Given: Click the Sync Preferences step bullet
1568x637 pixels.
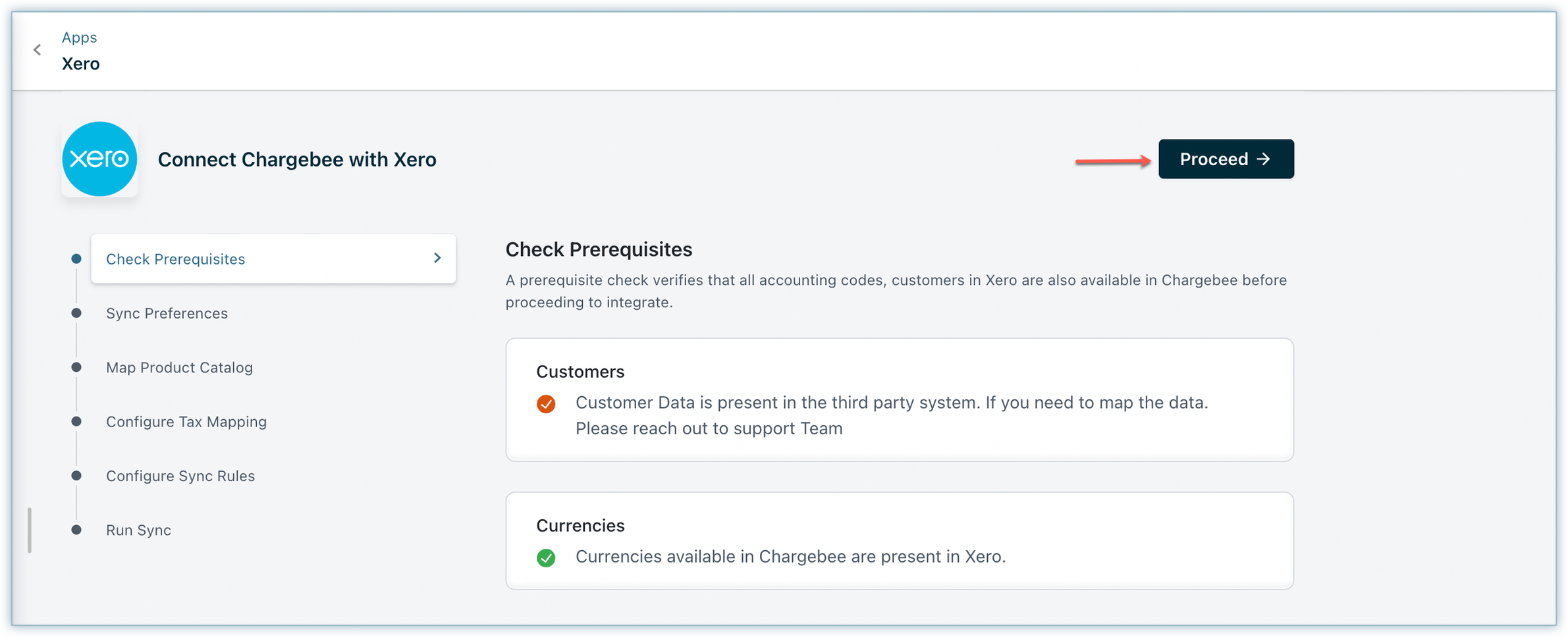Looking at the screenshot, I should [x=76, y=313].
